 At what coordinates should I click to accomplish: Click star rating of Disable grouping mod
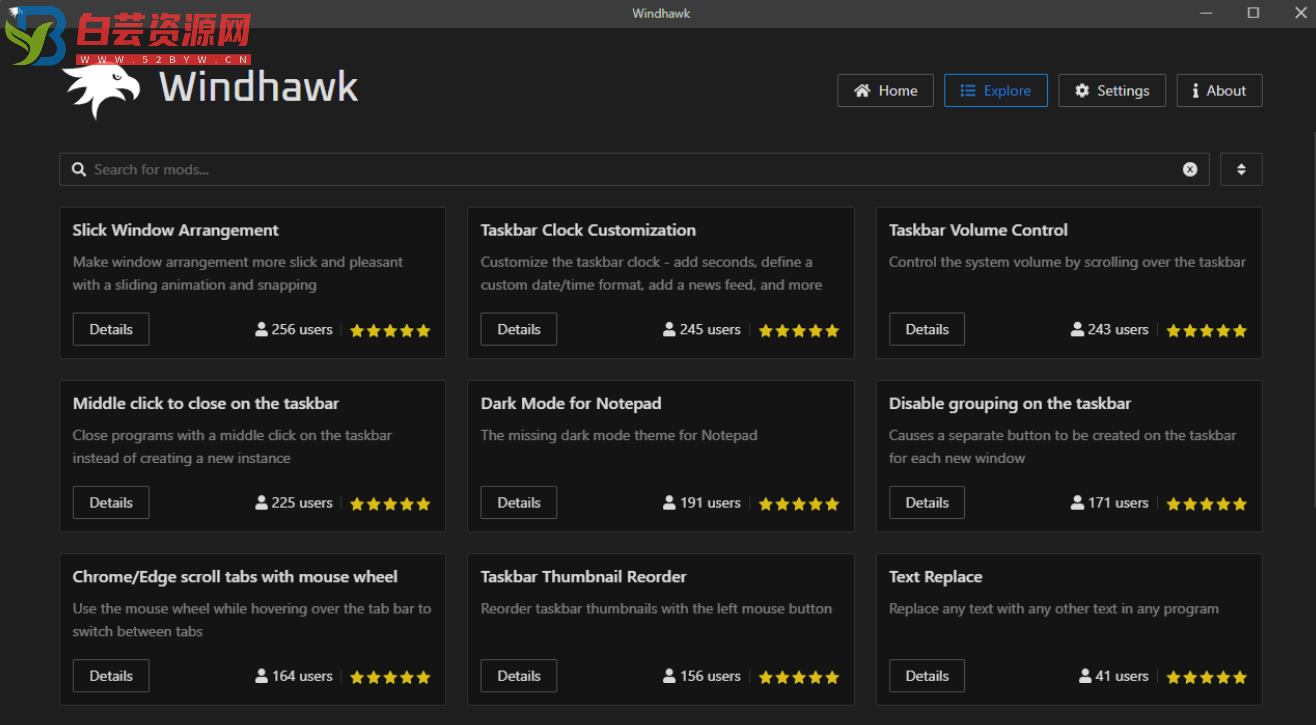(1206, 503)
